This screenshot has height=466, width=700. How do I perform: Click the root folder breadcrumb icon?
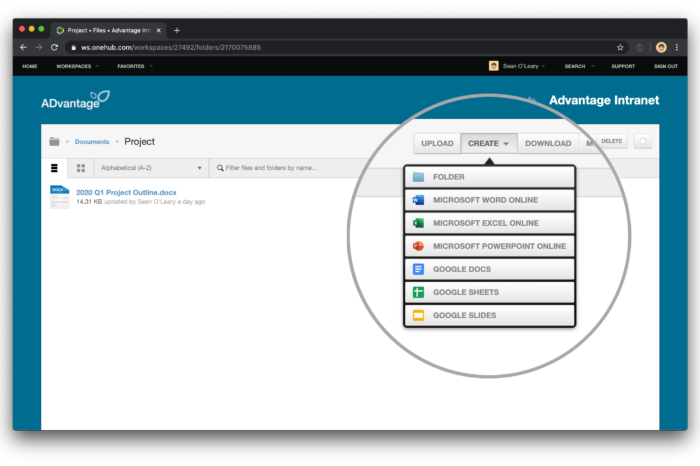(x=54, y=141)
